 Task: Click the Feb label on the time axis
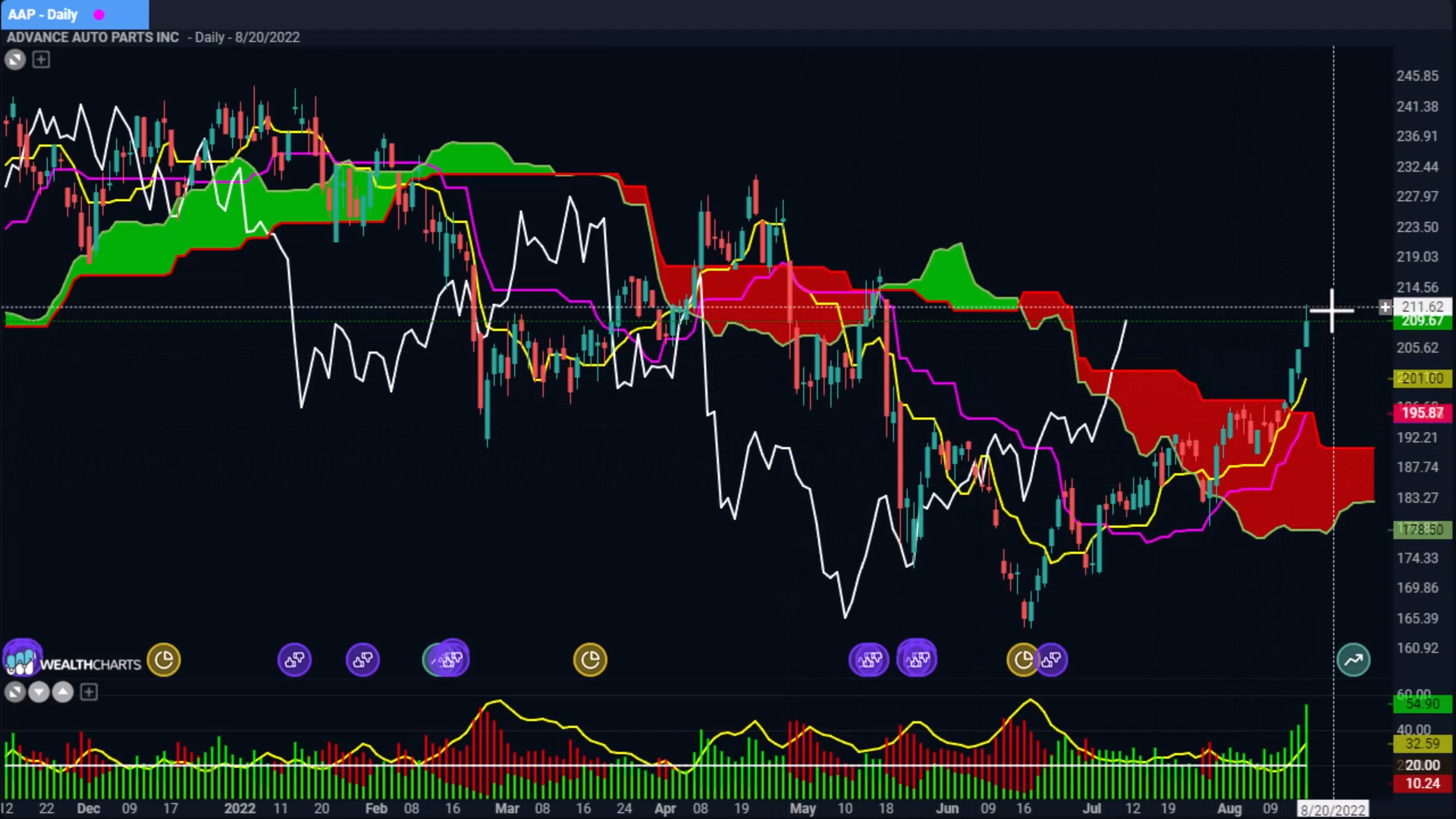[376, 808]
